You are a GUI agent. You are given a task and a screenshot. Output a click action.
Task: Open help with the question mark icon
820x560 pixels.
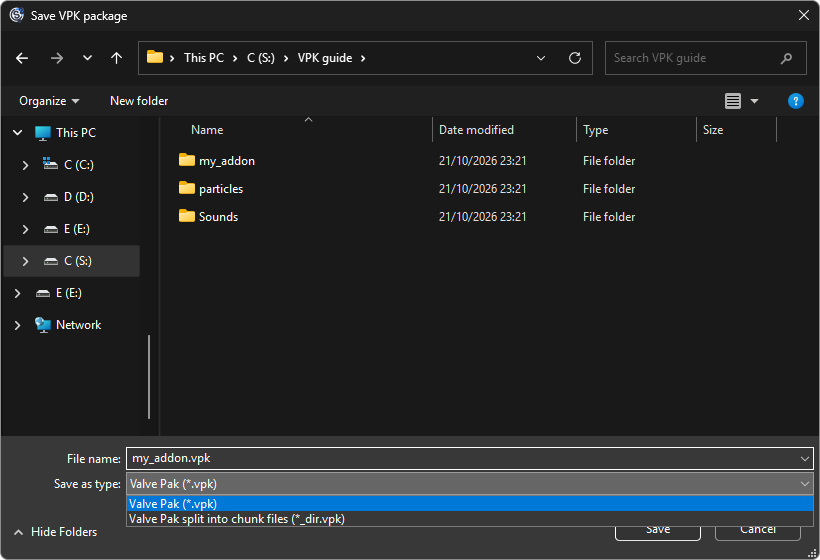[x=795, y=101]
